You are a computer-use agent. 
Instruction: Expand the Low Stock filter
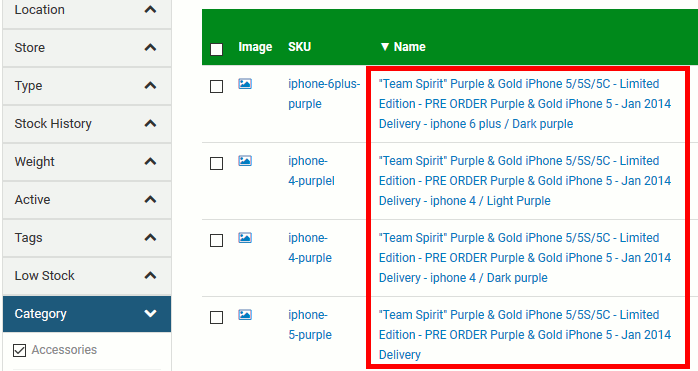pyautogui.click(x=87, y=276)
